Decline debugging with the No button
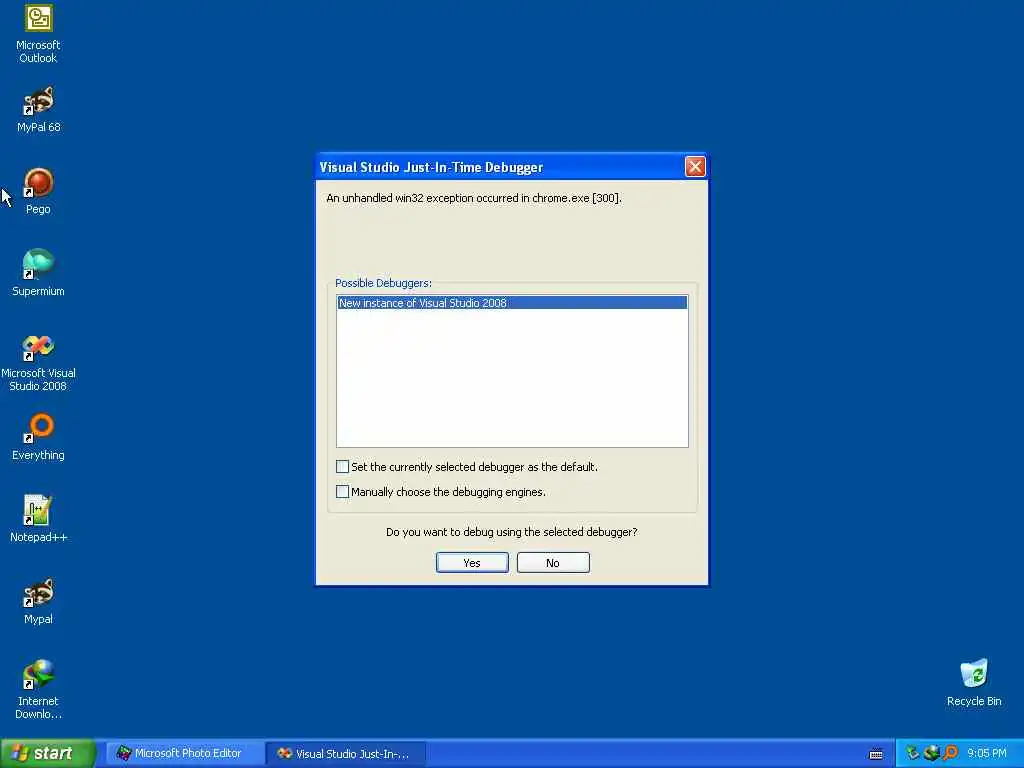The height and width of the screenshot is (768, 1024). 553,562
